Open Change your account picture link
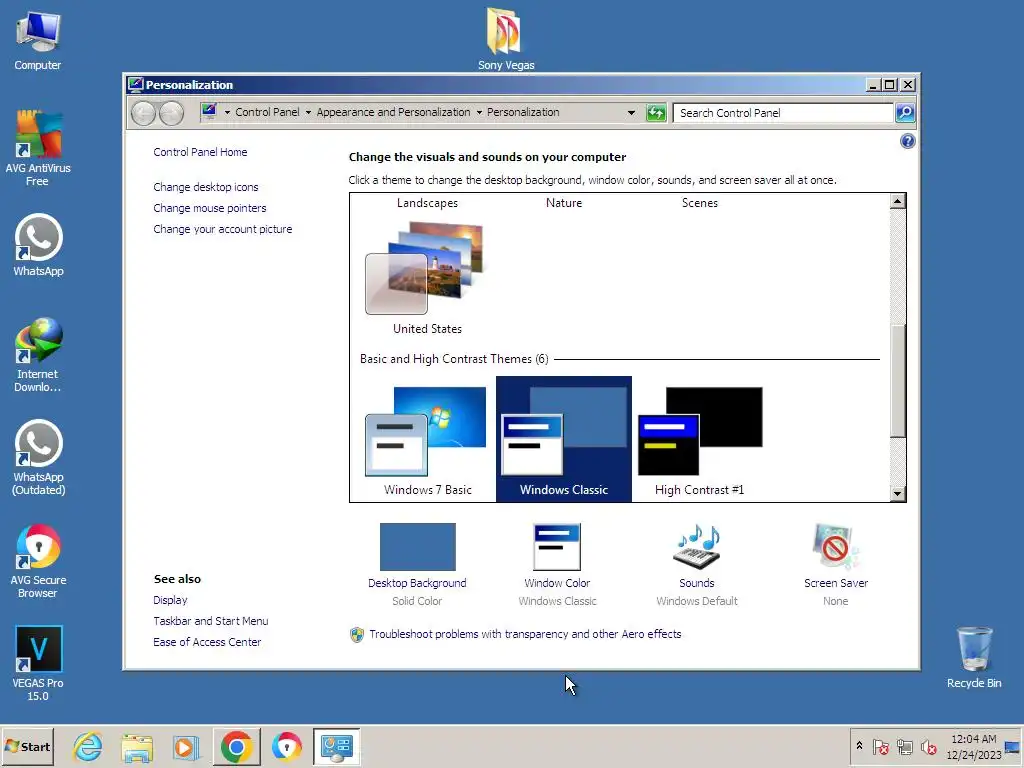This screenshot has width=1024, height=768. click(x=223, y=229)
